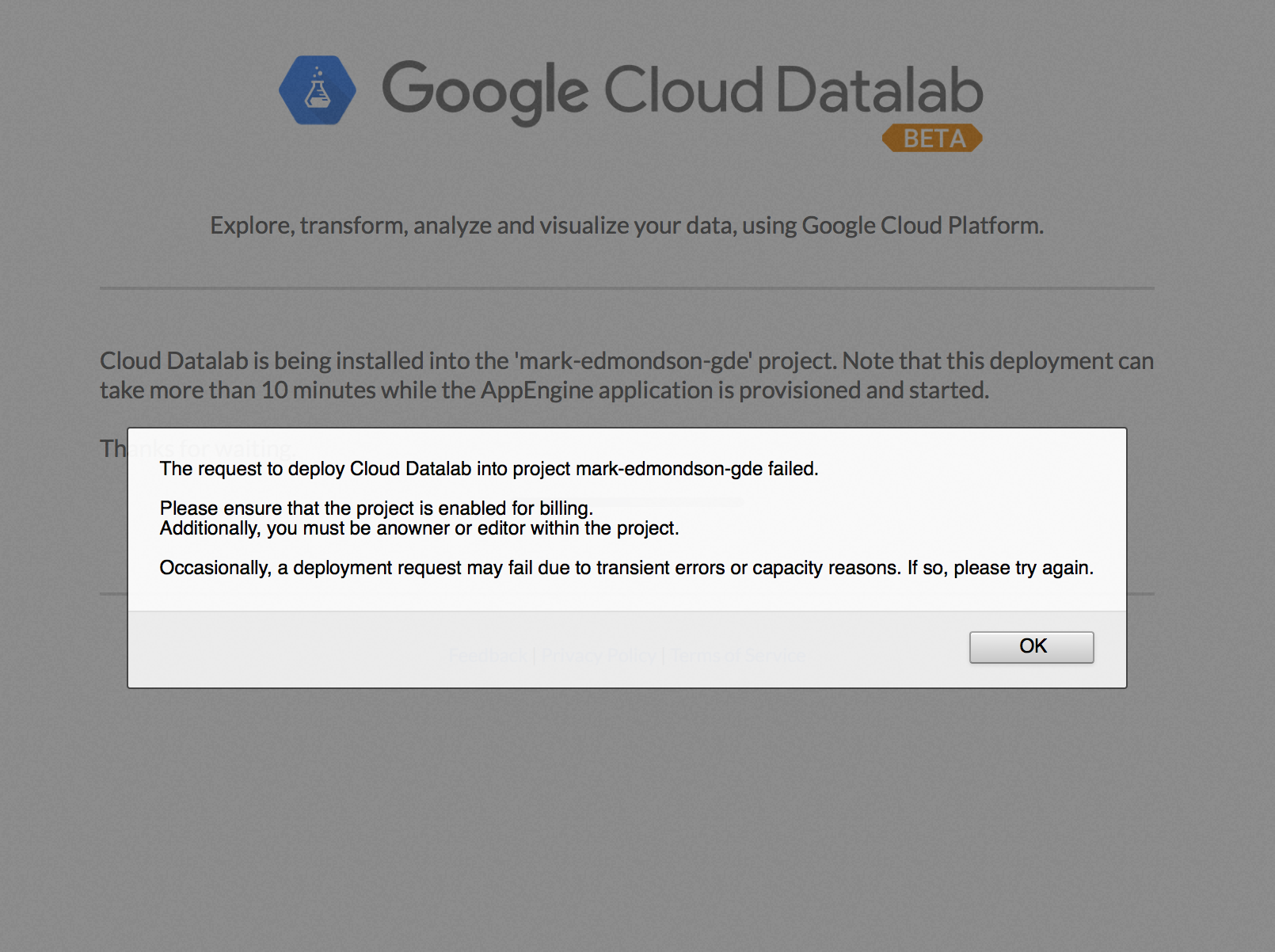
Task: Click the 'owner or editor' message line
Action: [419, 528]
